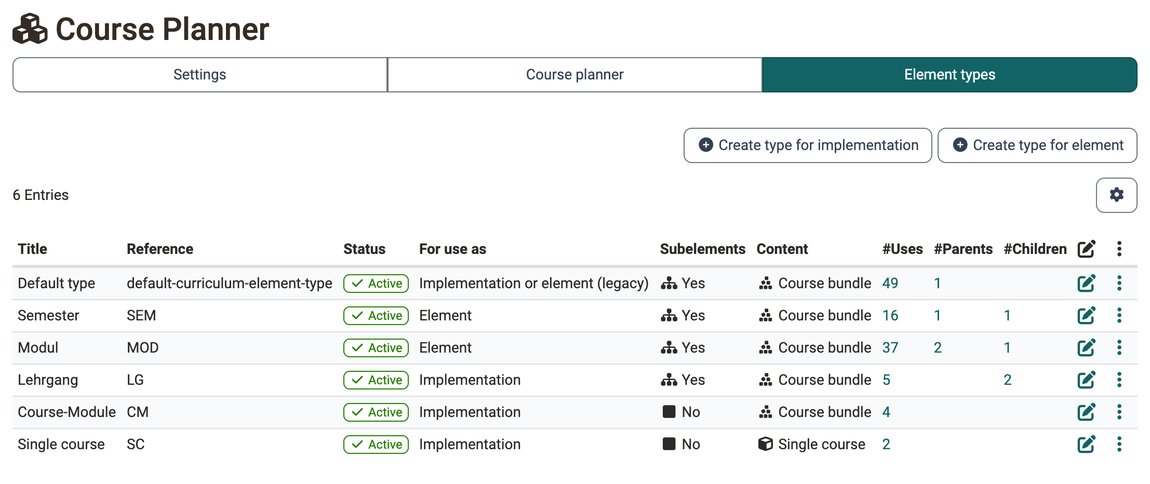Open more actions for Lehrgang

[x=1119, y=380]
